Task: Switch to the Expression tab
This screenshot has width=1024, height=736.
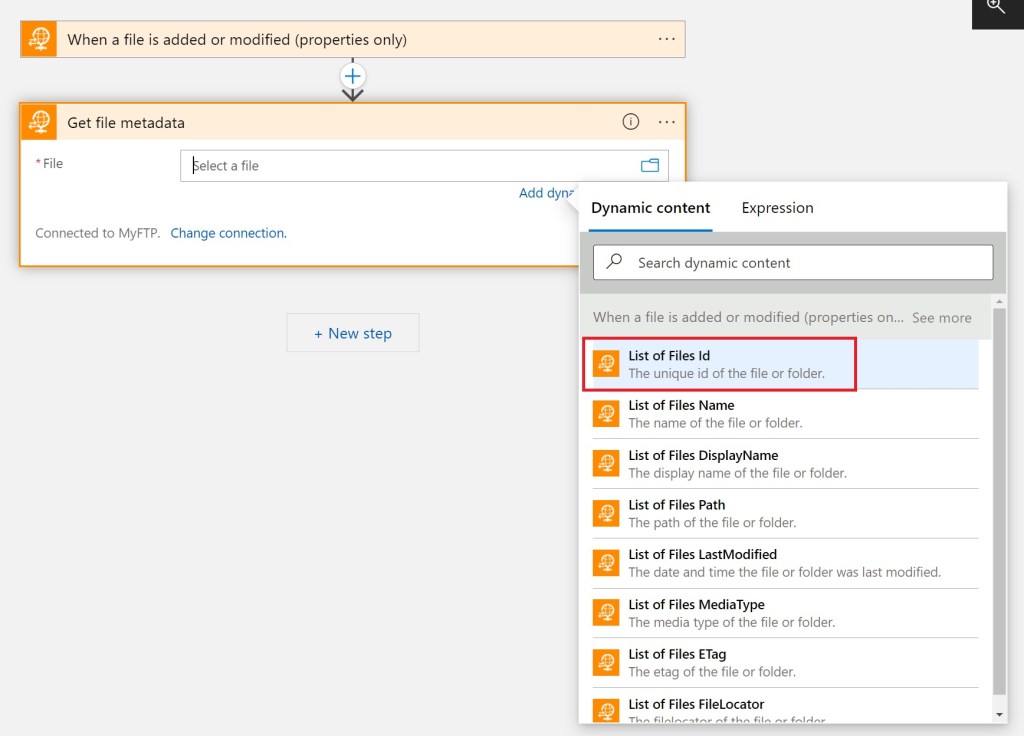Action: tap(777, 208)
